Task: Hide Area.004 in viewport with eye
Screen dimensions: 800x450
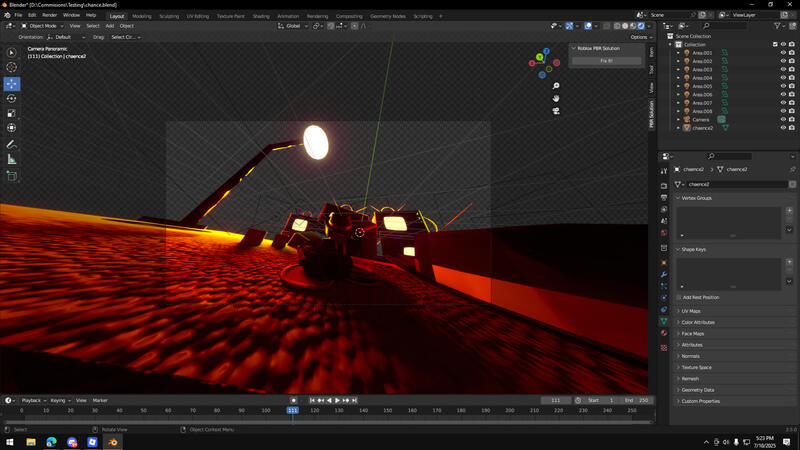Action: coord(783,78)
